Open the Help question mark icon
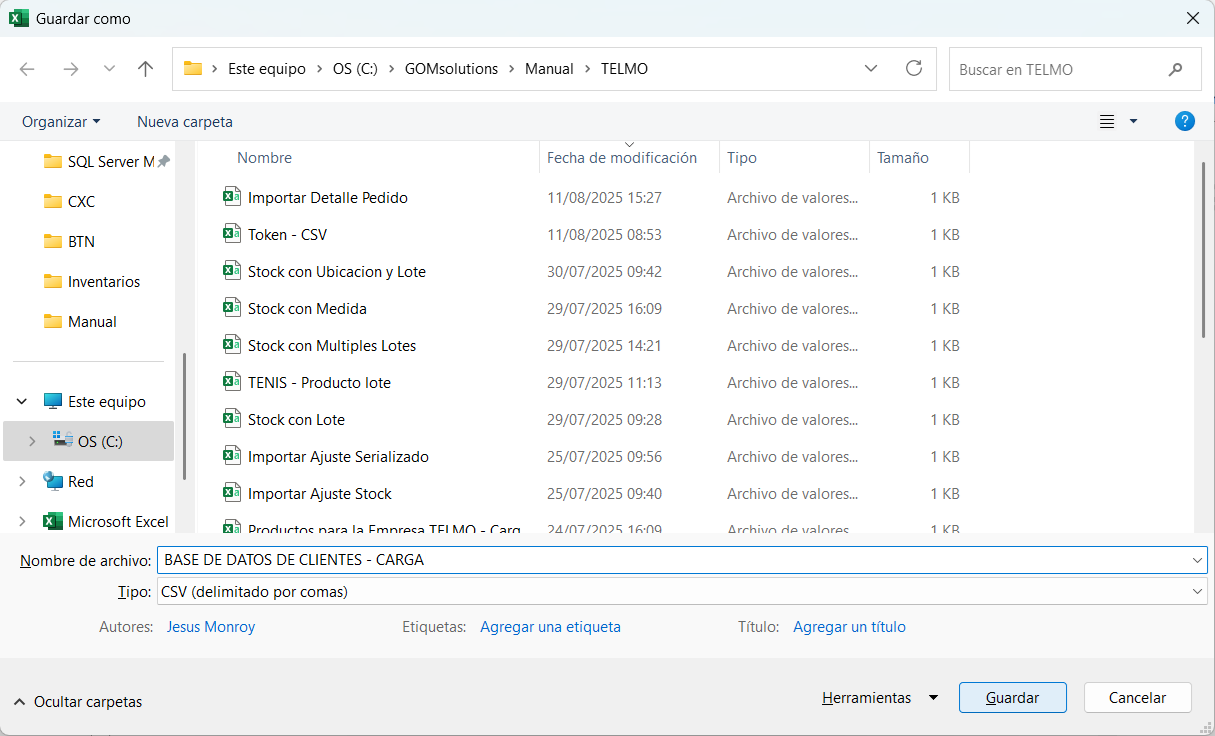Viewport: 1215px width, 736px height. pyautogui.click(x=1184, y=121)
